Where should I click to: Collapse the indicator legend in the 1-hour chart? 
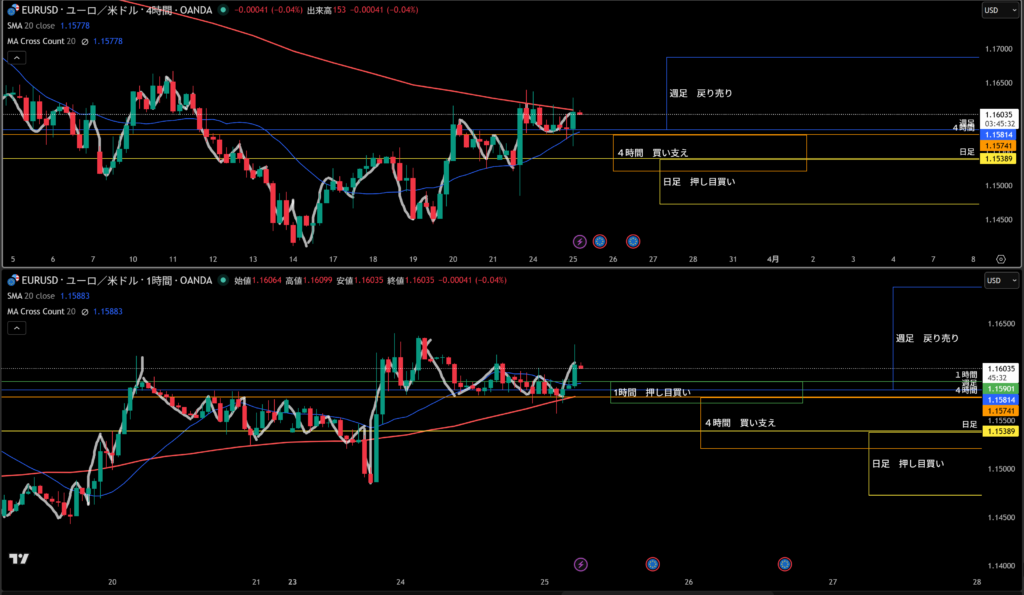click(15, 327)
